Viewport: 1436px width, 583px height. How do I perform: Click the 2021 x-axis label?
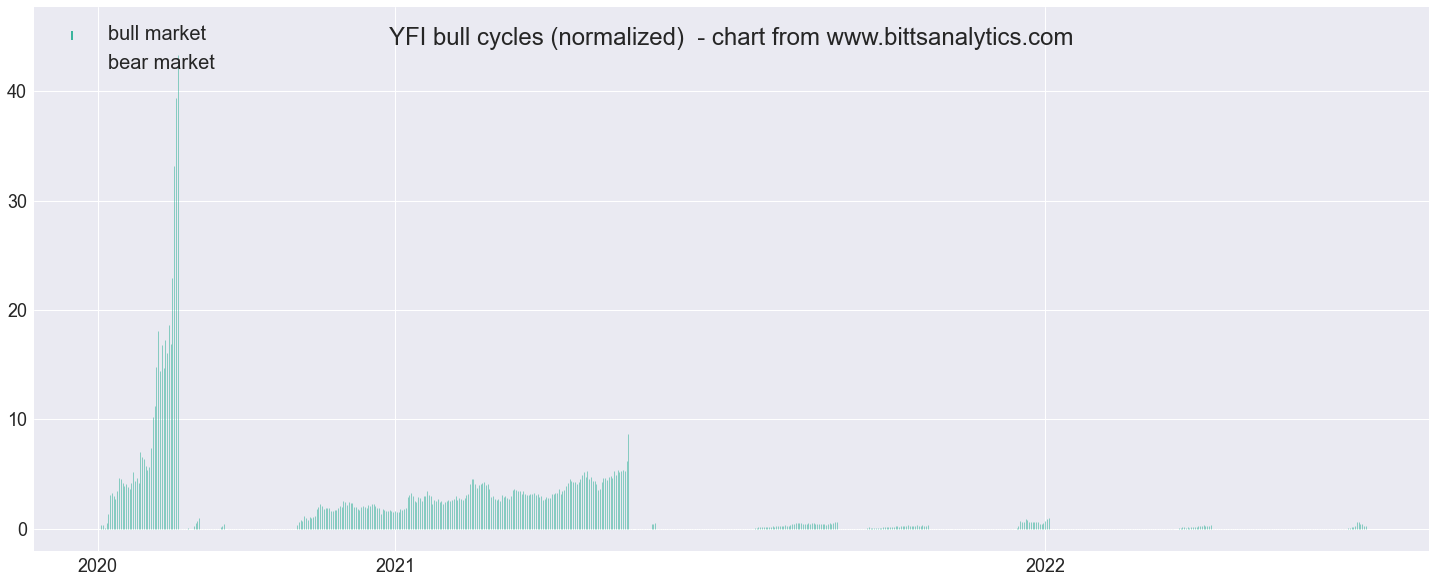pos(396,566)
